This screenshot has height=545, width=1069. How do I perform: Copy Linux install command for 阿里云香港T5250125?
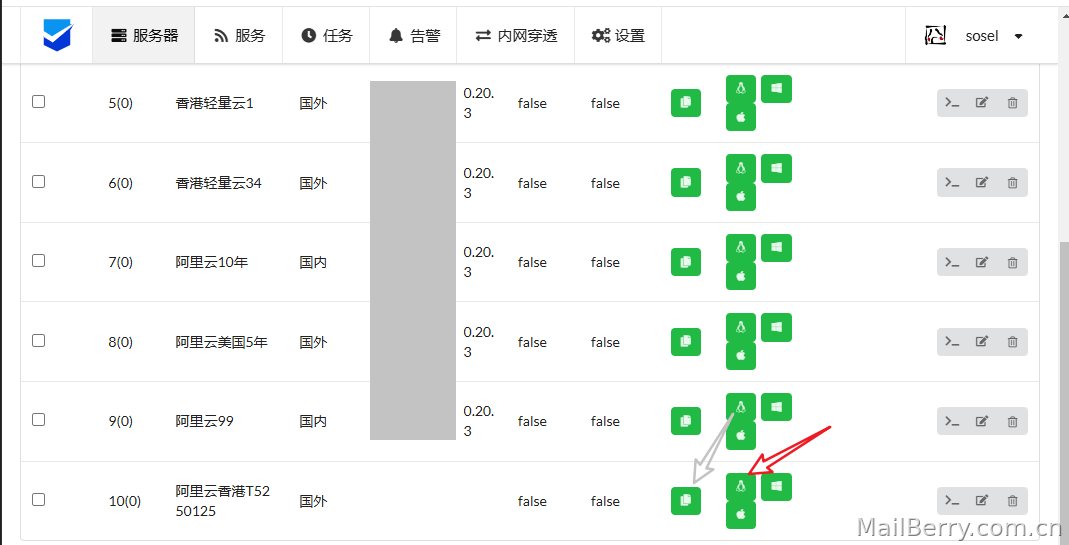coord(741,486)
